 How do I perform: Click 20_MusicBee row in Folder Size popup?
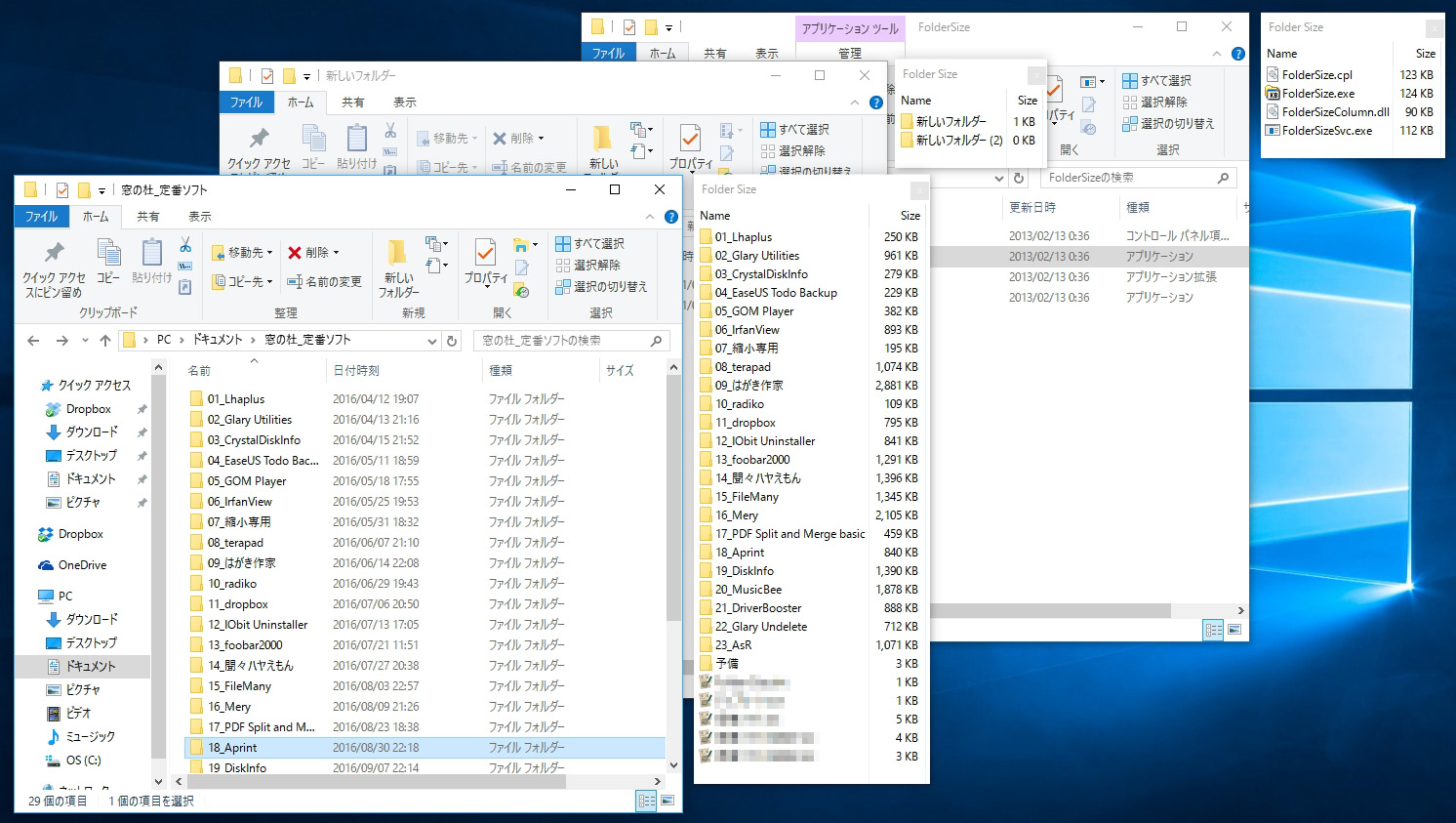[x=809, y=590]
